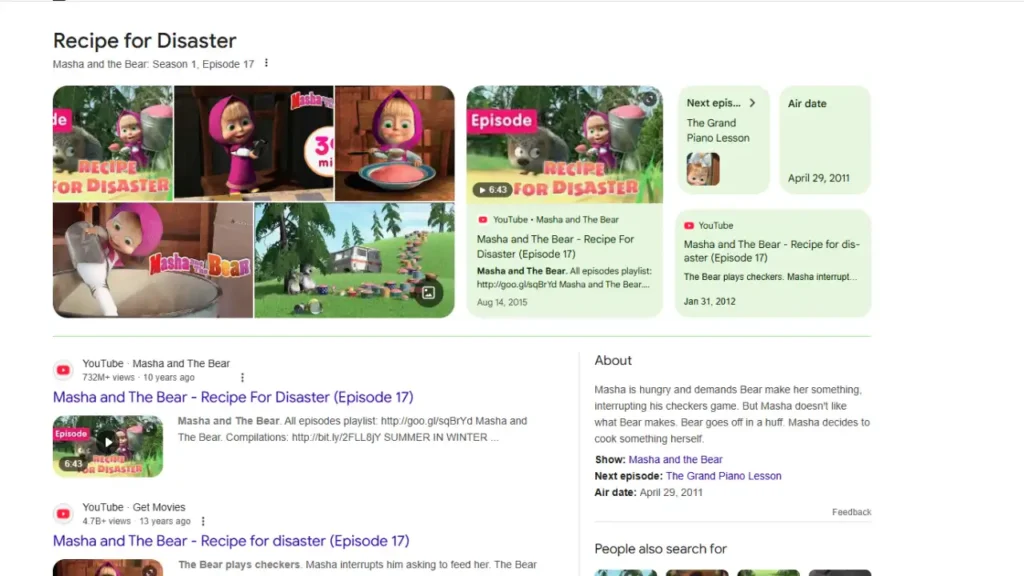Follow The Grand Piano Lesson link in About section
1024x576 pixels.
(x=723, y=476)
